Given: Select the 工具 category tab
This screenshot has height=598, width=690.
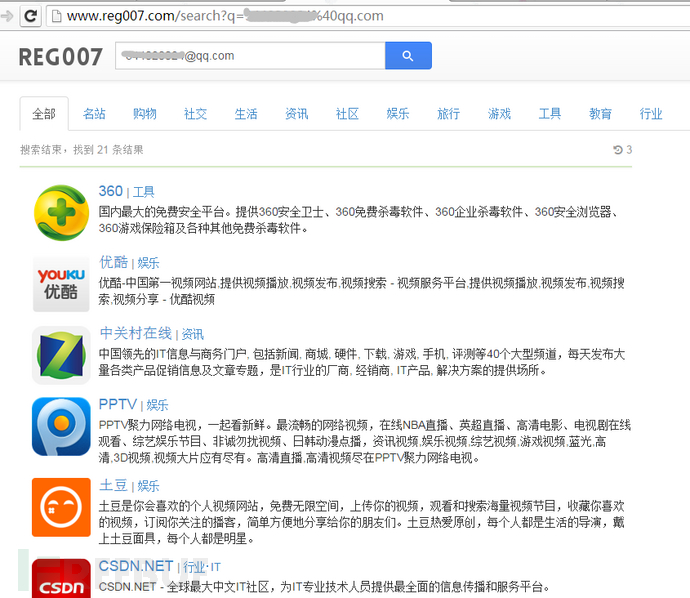Looking at the screenshot, I should 550,114.
